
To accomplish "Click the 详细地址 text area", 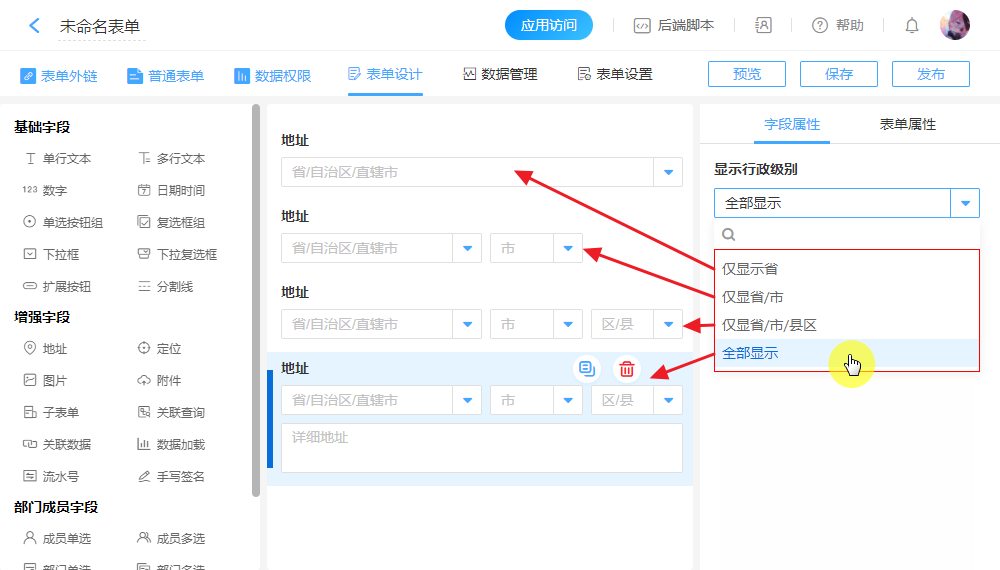I will [x=481, y=447].
